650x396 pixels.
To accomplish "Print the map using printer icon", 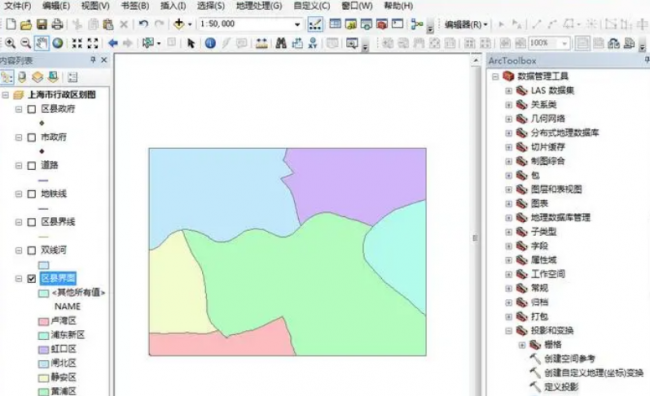I will coord(57,24).
